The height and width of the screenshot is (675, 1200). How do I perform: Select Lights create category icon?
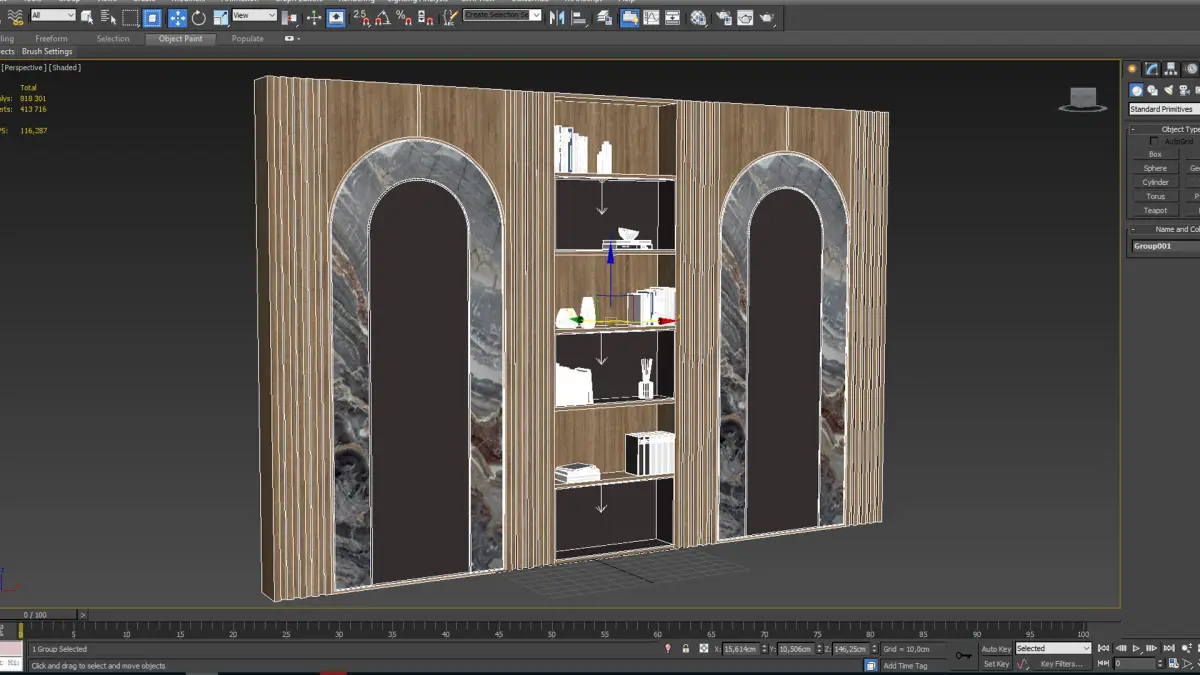tap(1168, 90)
